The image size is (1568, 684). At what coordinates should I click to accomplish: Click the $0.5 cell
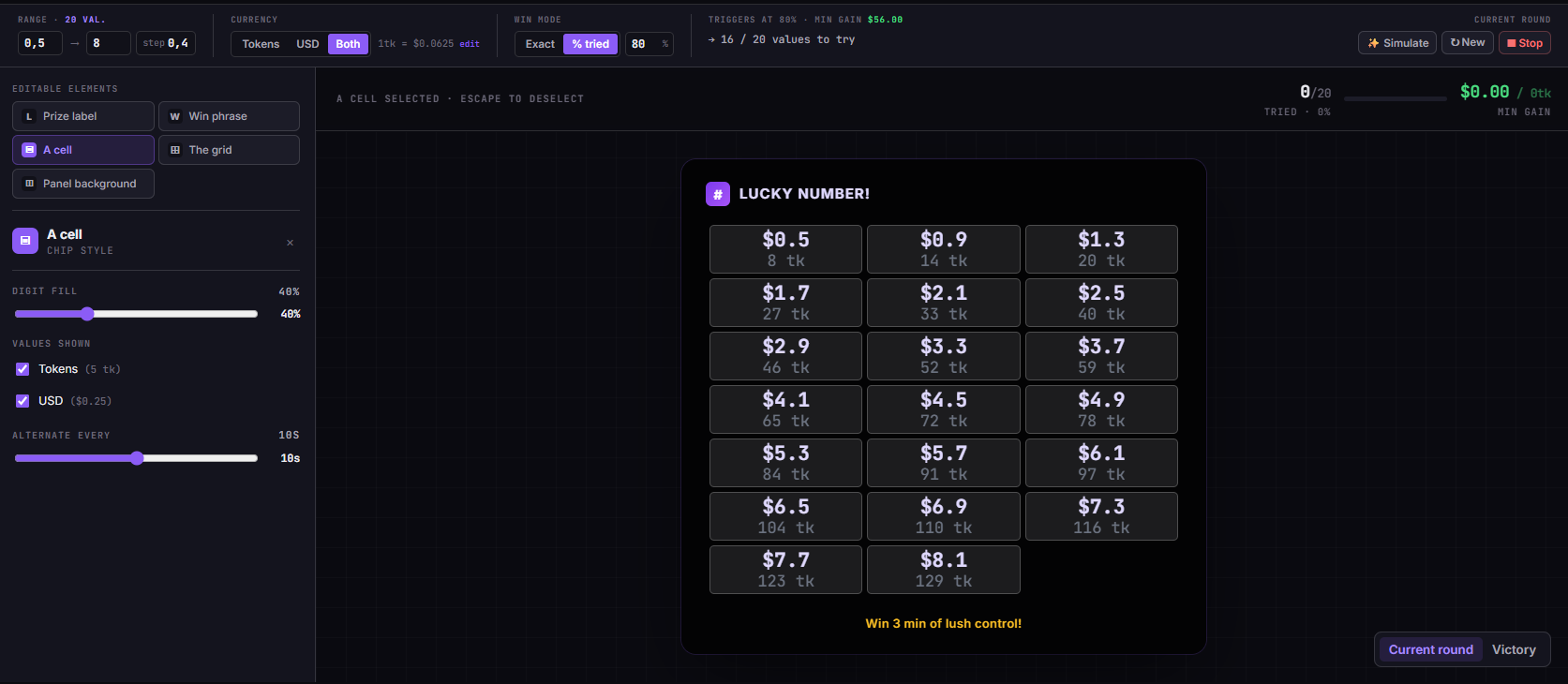(785, 249)
